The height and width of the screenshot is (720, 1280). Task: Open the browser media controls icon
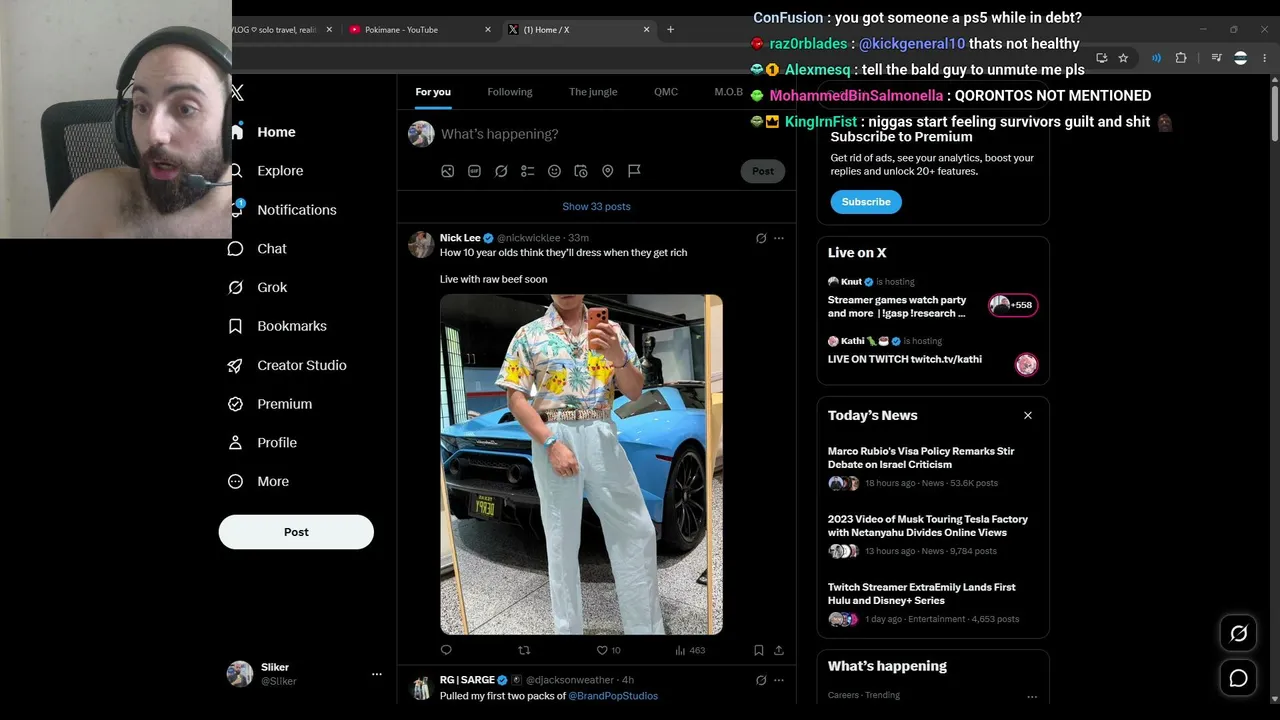pyautogui.click(x=1216, y=58)
